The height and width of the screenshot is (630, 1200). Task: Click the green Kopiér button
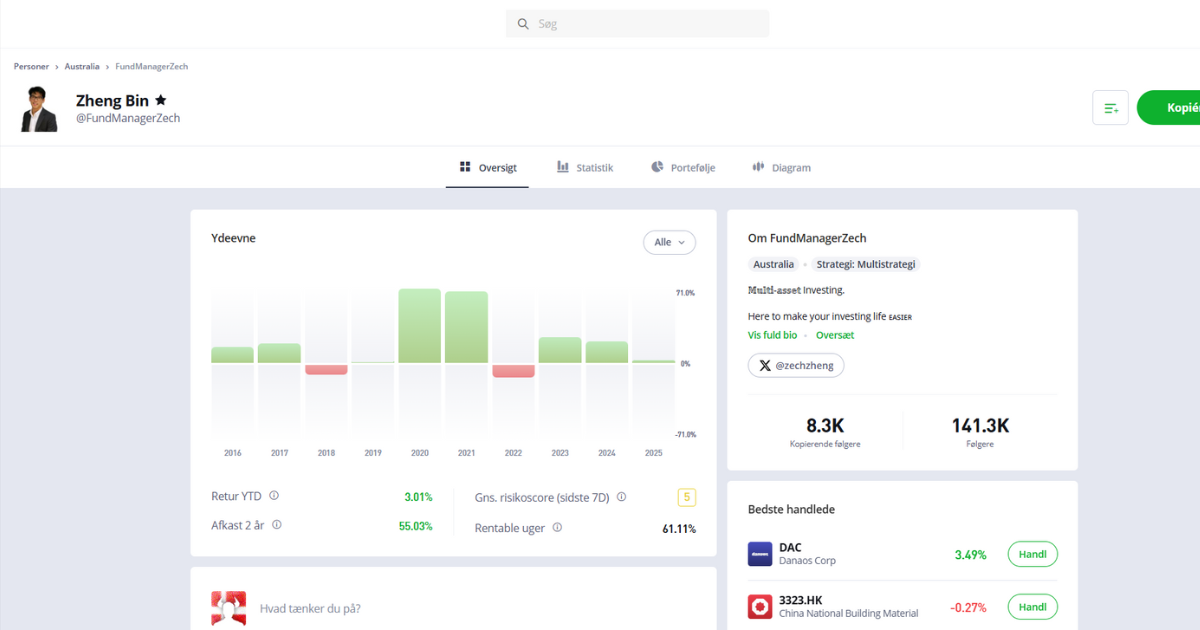point(1170,108)
